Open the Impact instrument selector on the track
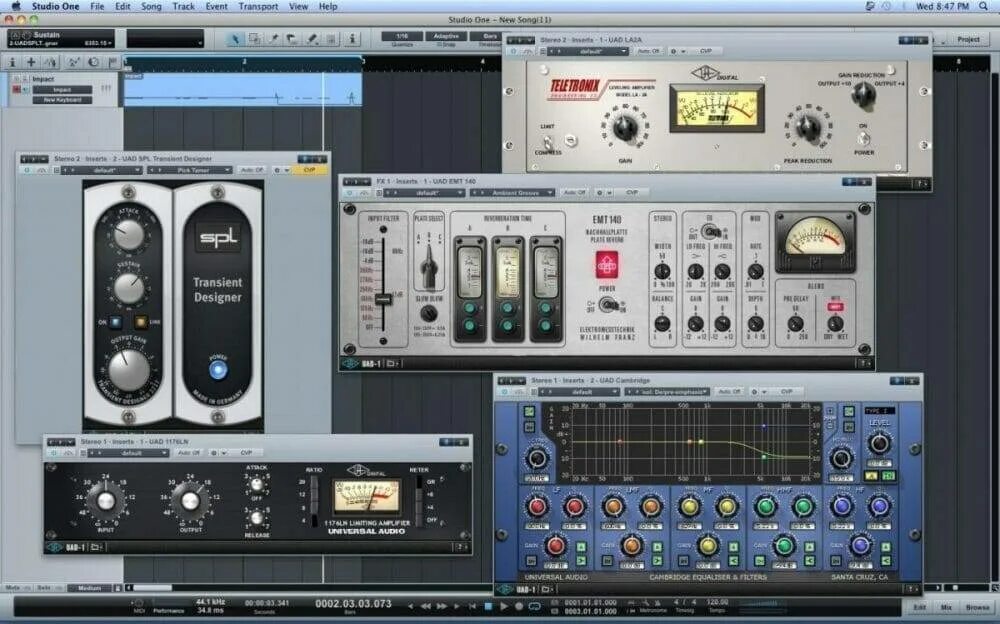This screenshot has height=624, width=1000. (62, 90)
